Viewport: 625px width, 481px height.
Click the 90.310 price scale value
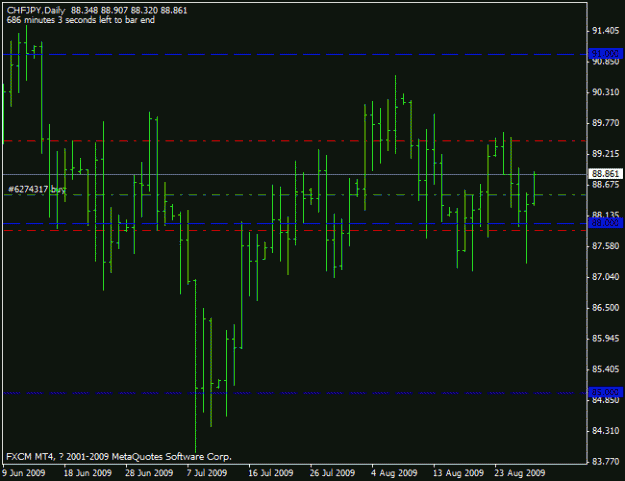(x=605, y=92)
